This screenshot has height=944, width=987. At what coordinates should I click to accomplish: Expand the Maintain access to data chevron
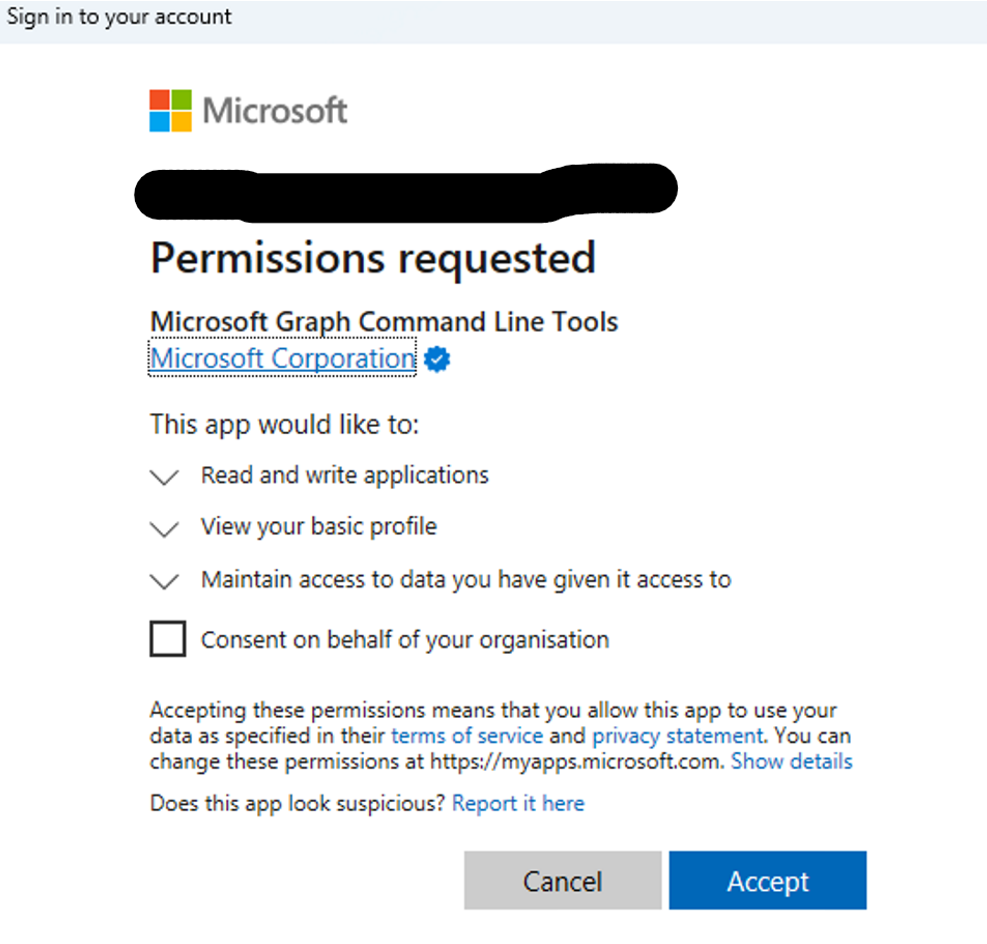click(x=164, y=581)
